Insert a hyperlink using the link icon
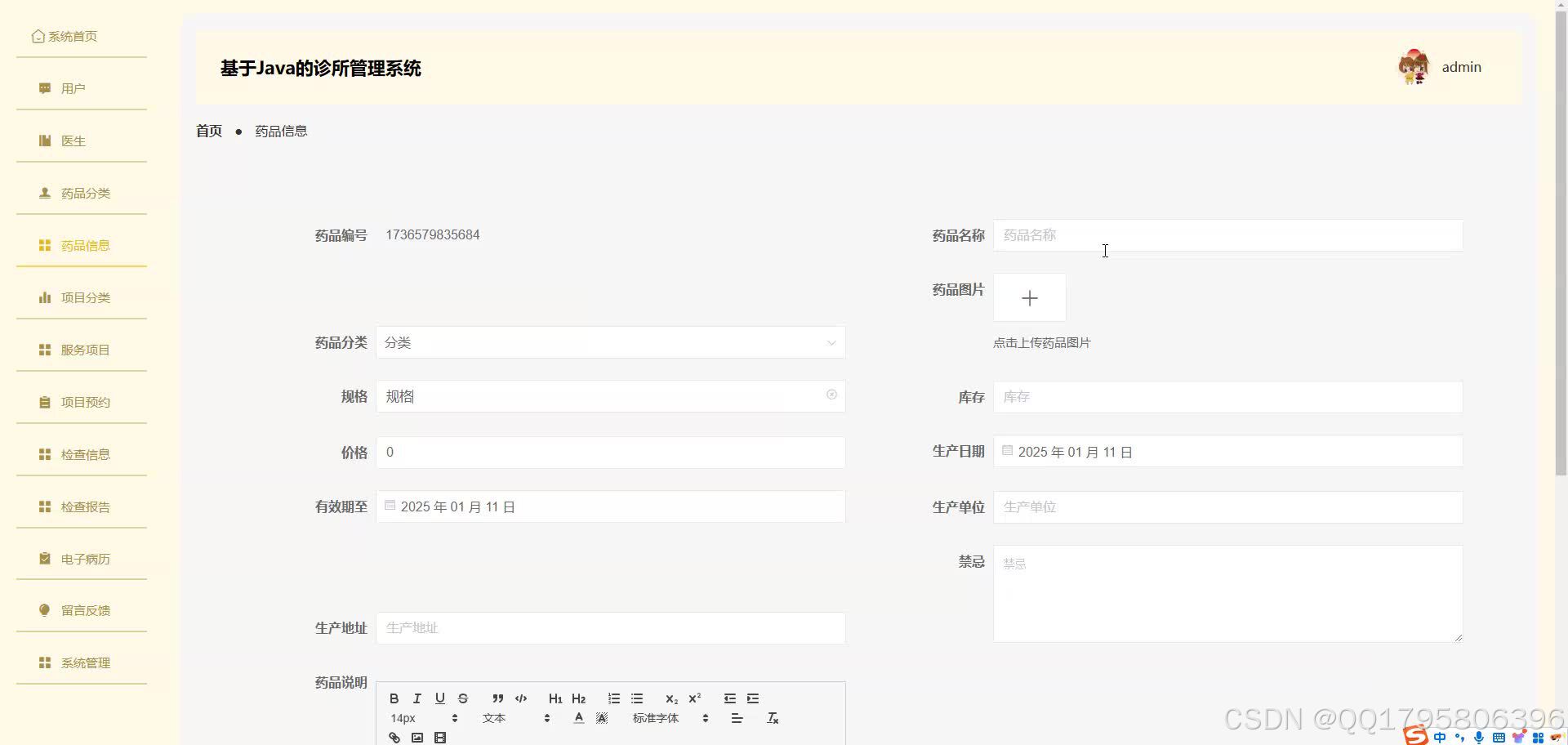The image size is (1568, 745). coord(394,737)
